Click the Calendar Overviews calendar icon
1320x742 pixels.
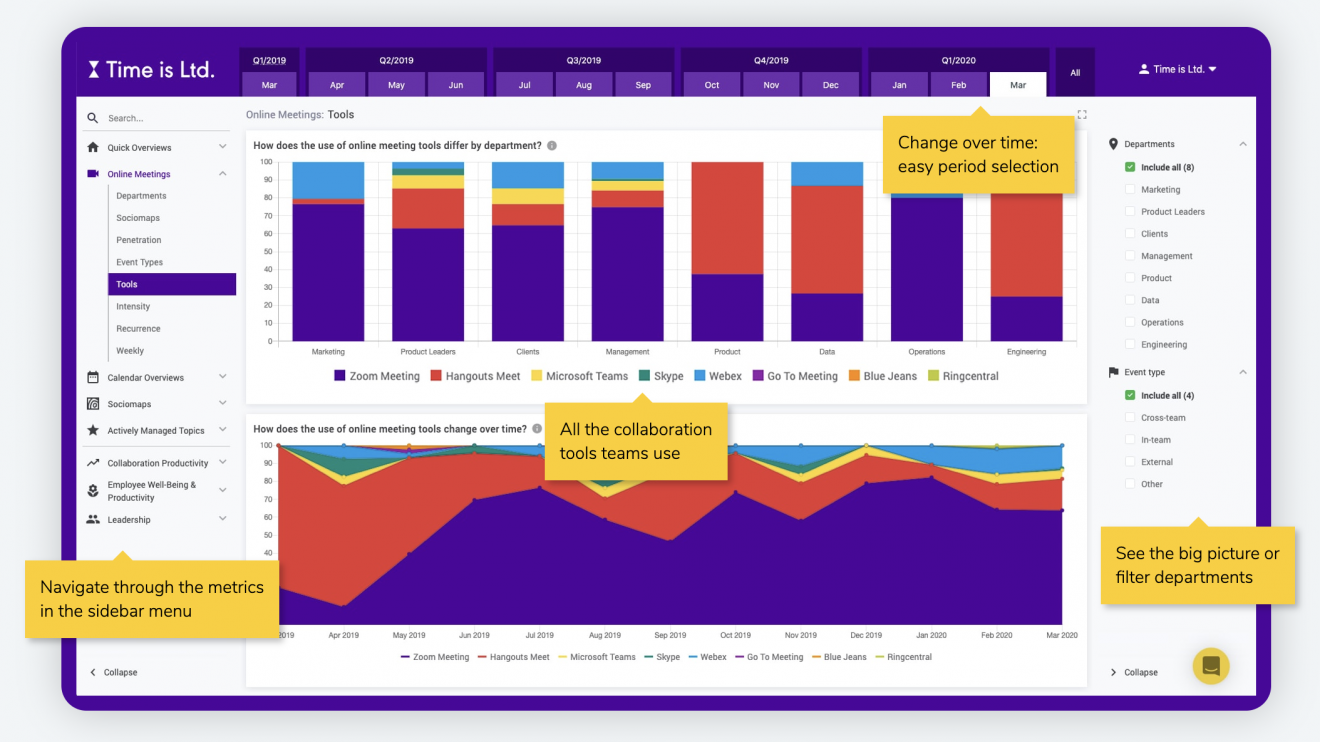click(93, 378)
